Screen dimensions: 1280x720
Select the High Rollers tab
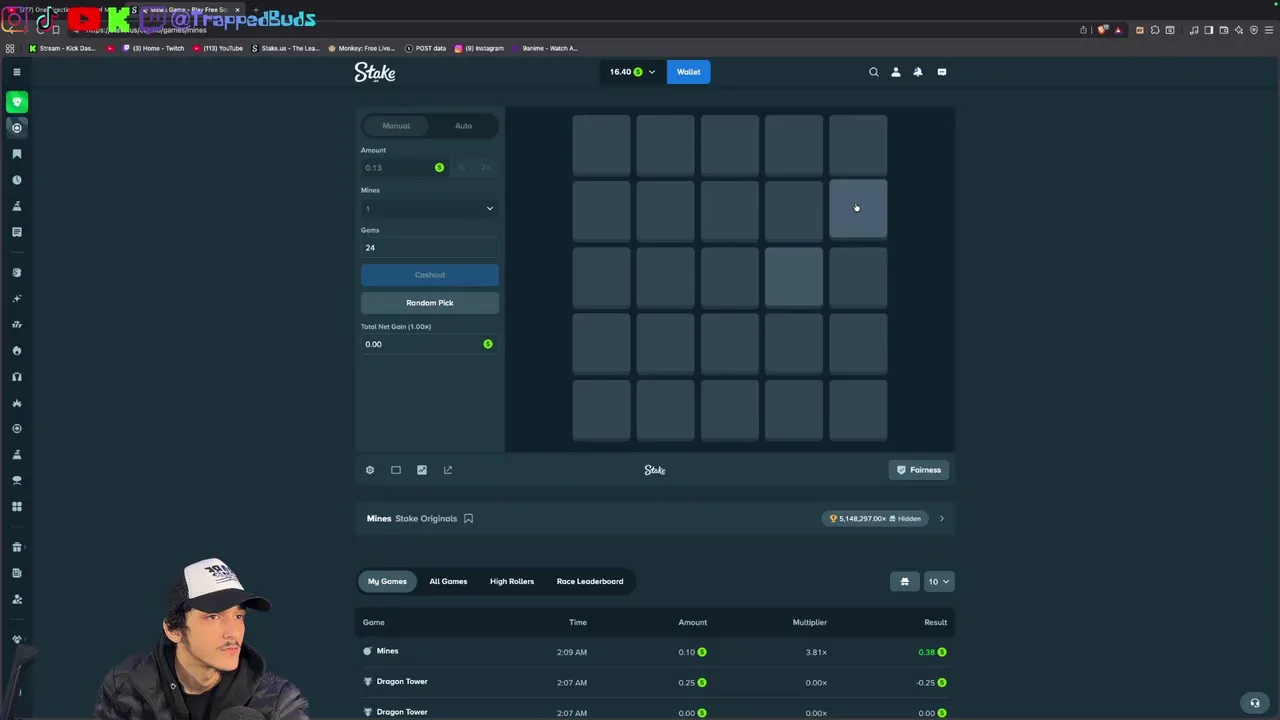512,582
